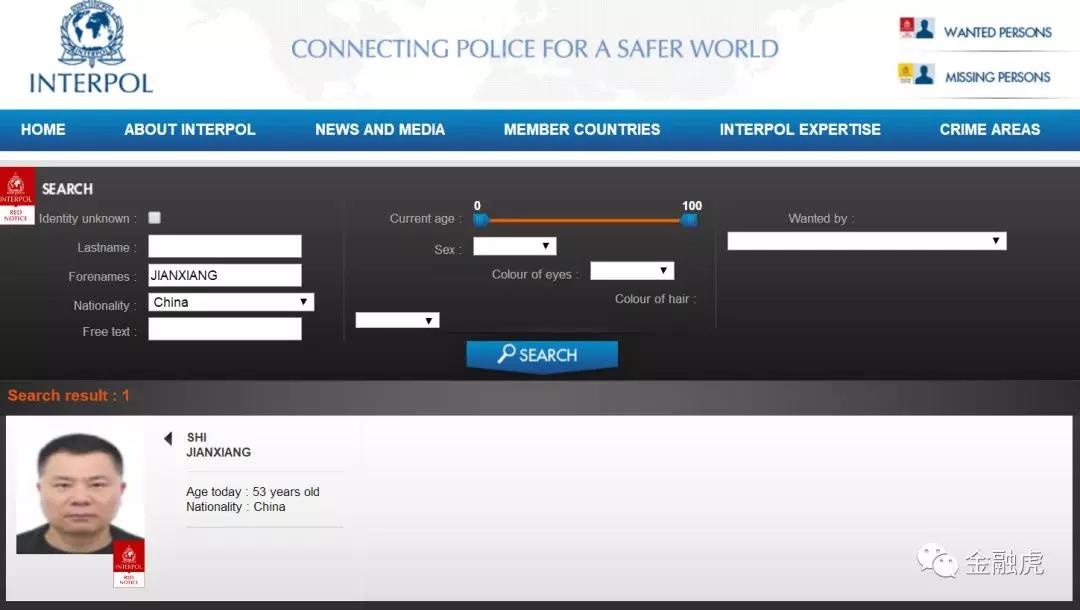Image resolution: width=1080 pixels, height=610 pixels.
Task: Open the Nationality dropdown showing China
Action: (231, 302)
